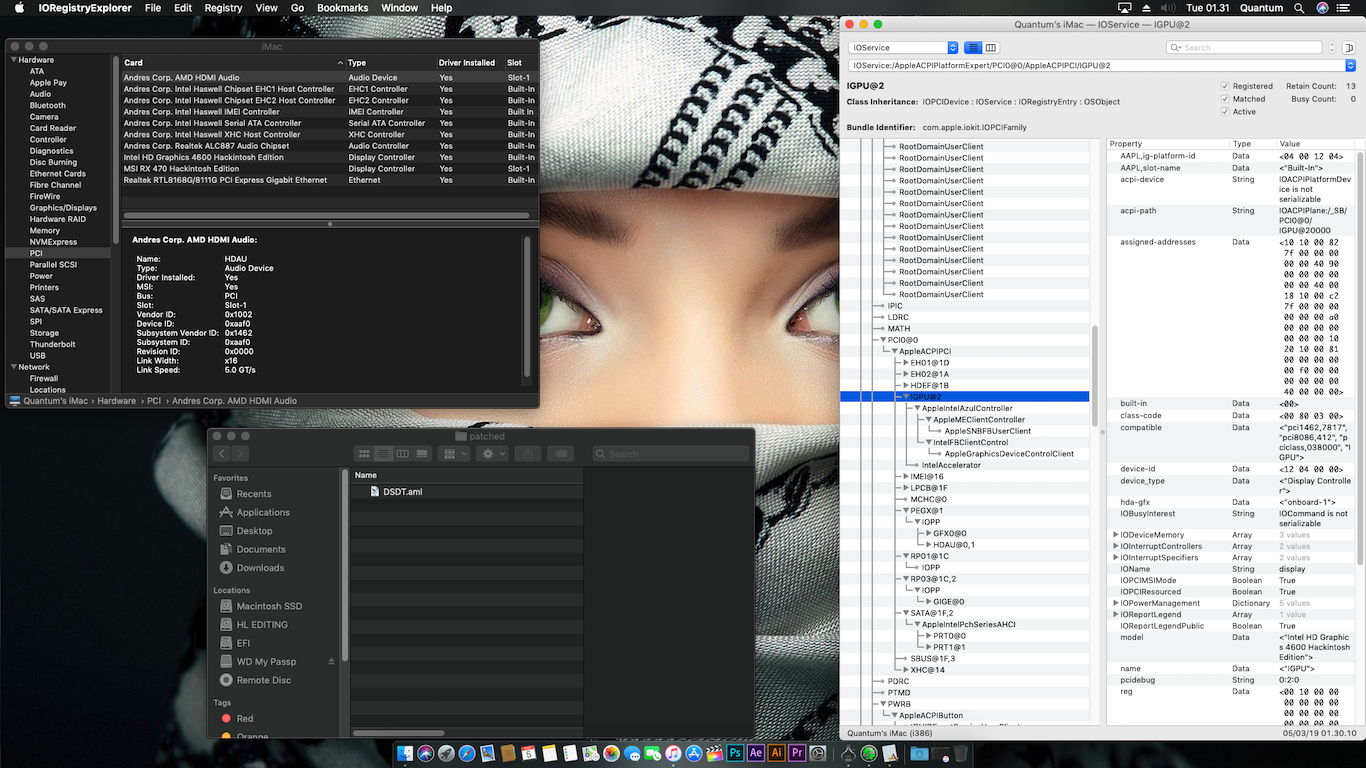This screenshot has height=768, width=1366.
Task: Open System Preferences from the Dock
Action: [x=819, y=753]
